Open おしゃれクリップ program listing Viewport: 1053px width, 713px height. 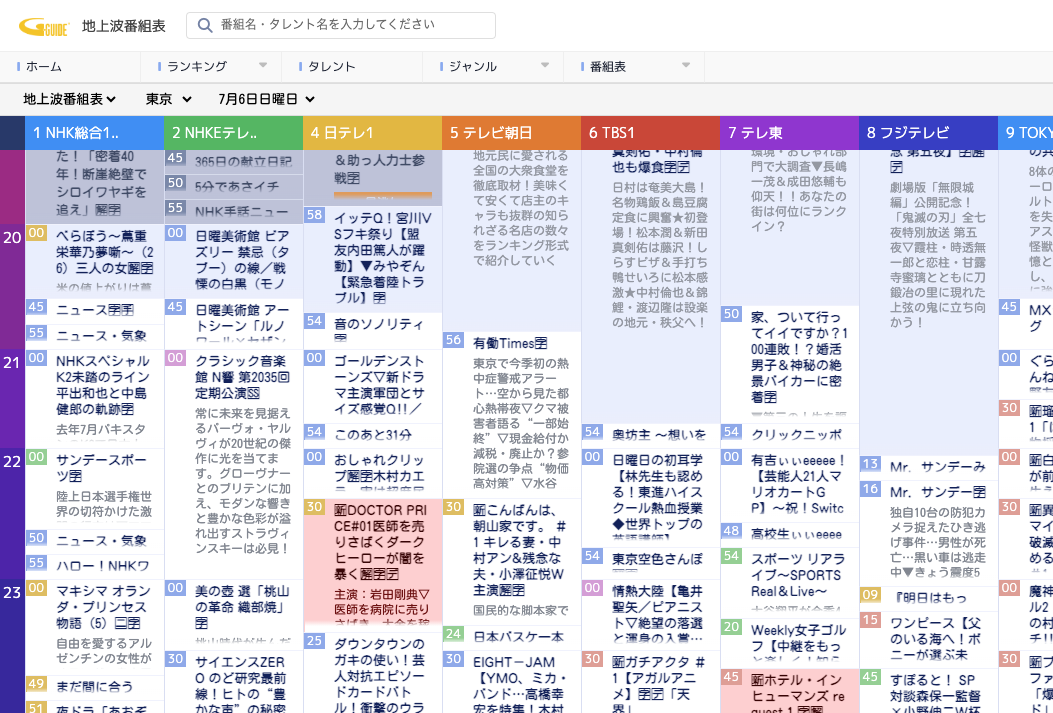tap(373, 472)
